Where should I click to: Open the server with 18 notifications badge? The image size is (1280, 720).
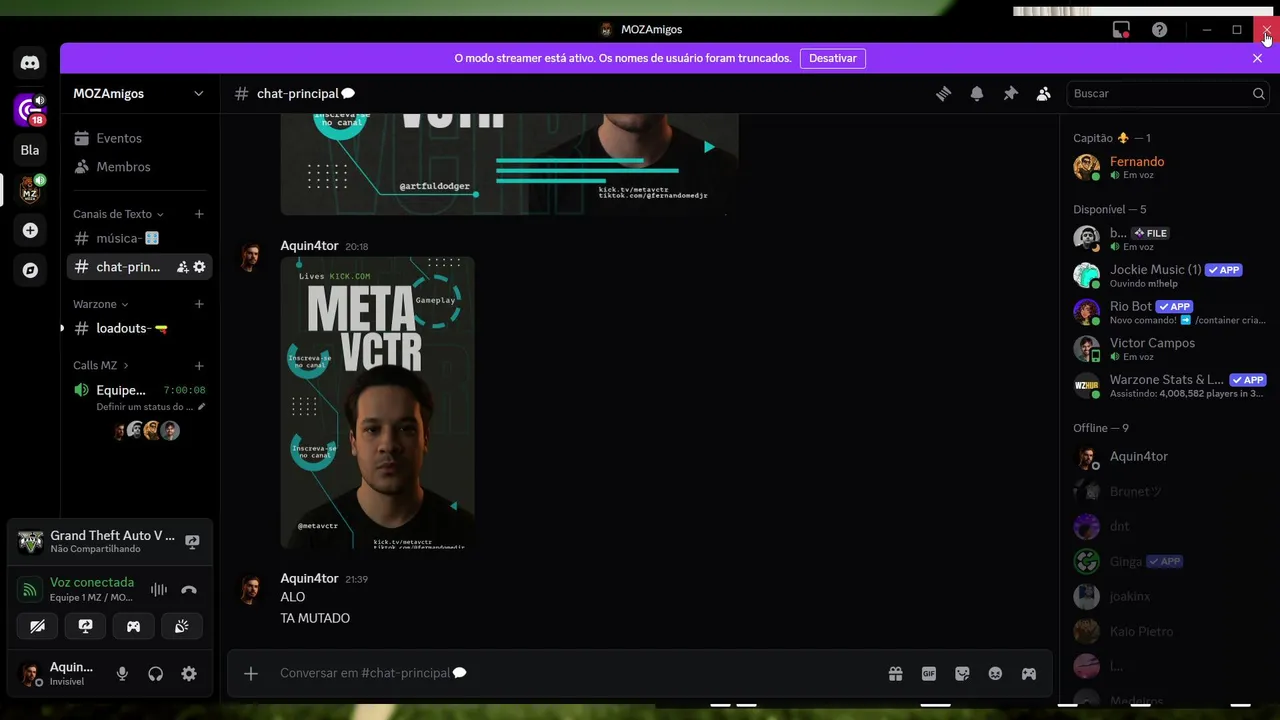tap(30, 109)
